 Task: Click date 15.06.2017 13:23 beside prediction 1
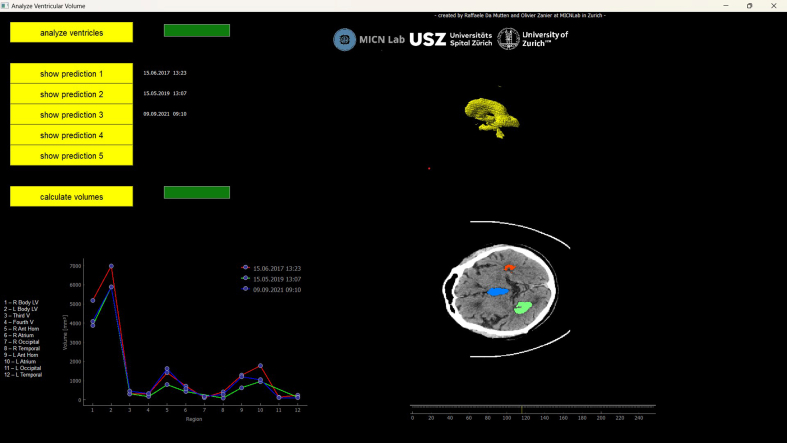(x=165, y=73)
